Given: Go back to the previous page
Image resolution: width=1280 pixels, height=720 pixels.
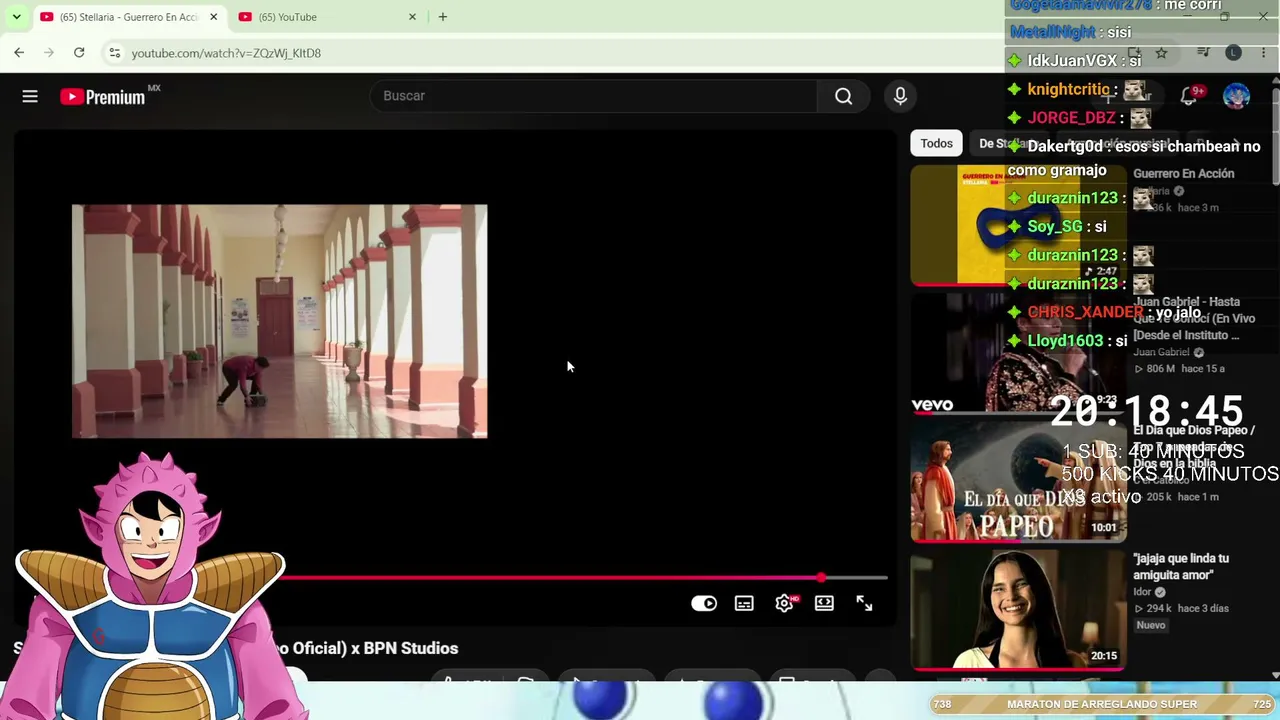Looking at the screenshot, I should (19, 53).
